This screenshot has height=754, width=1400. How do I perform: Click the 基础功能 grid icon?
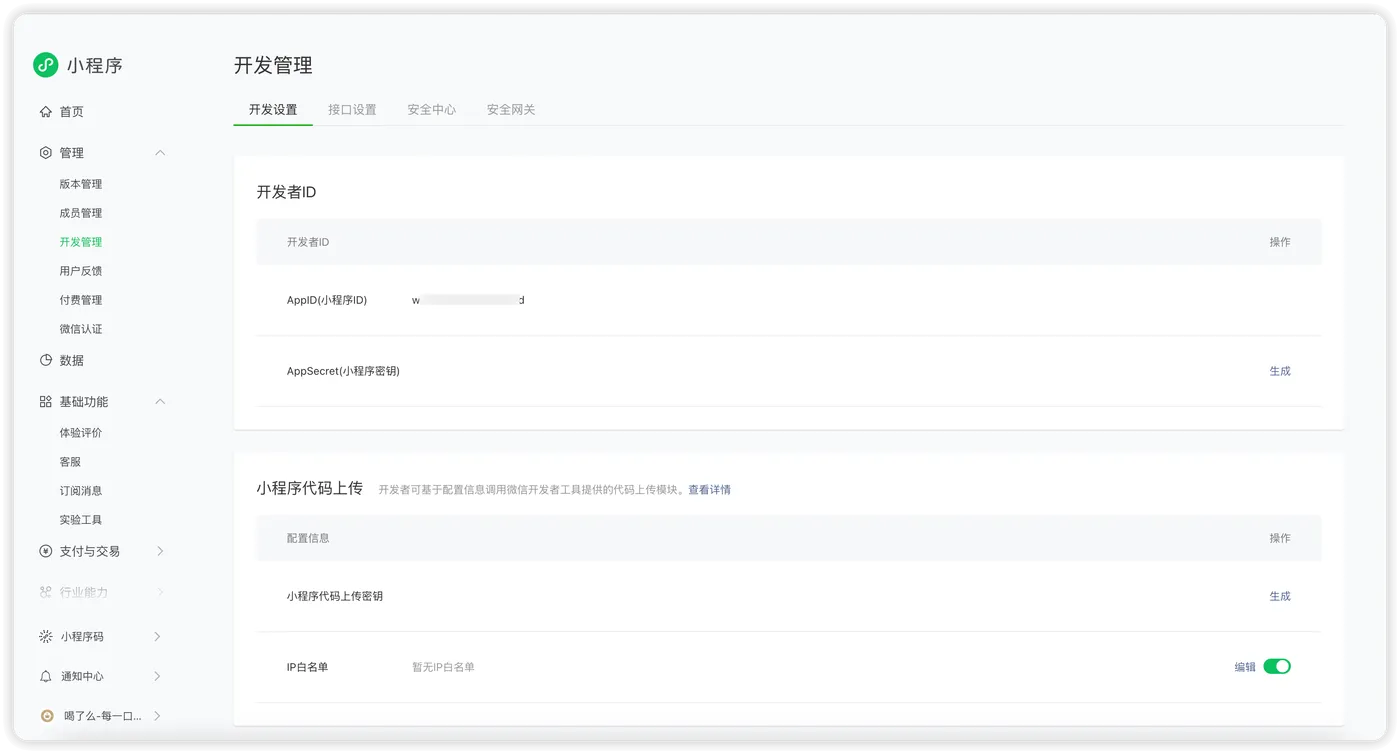(x=43, y=401)
